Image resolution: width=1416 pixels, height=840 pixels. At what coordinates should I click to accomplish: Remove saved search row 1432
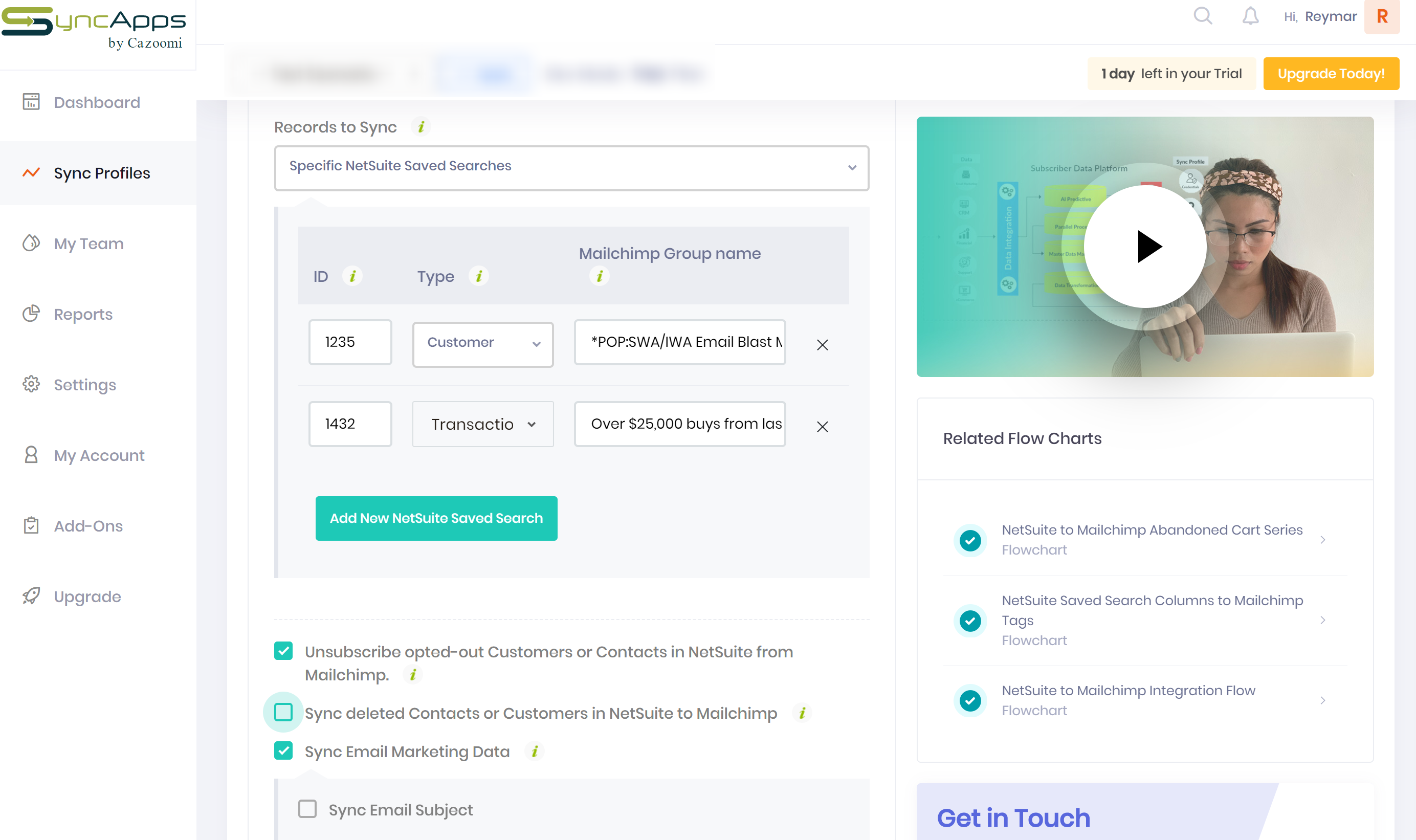(822, 426)
